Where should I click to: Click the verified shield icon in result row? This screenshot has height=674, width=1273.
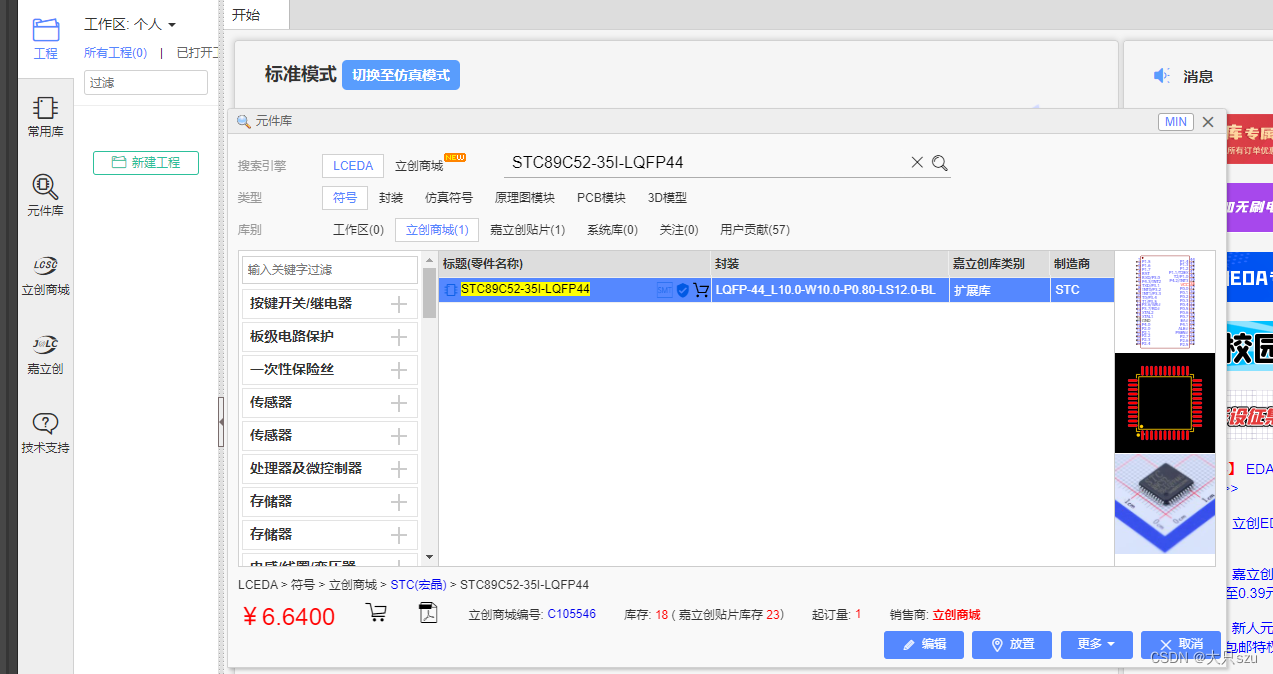coord(683,290)
